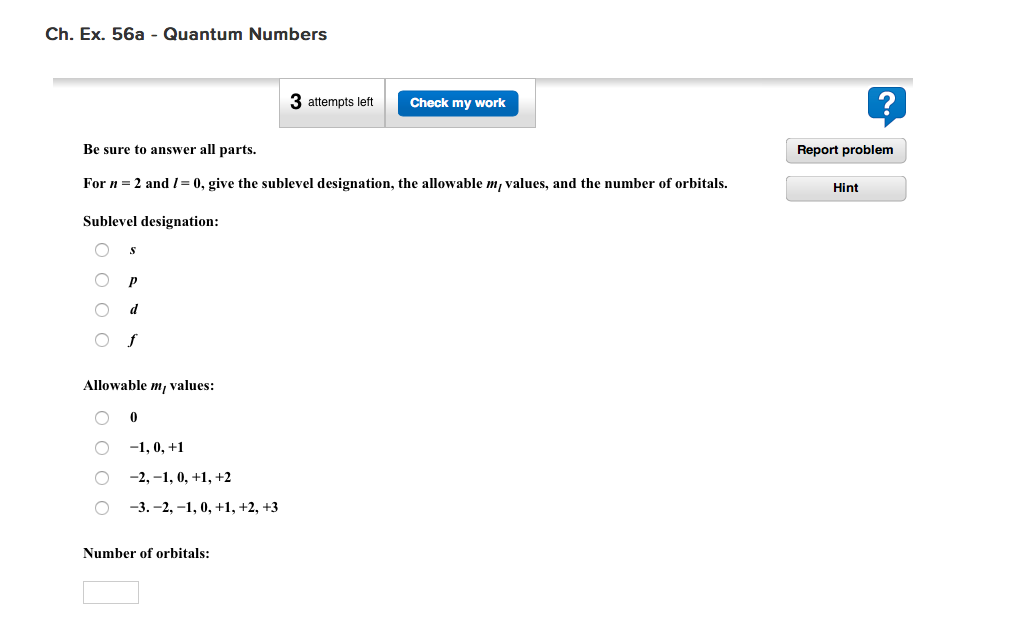1022x637 pixels.
Task: Click the Ch. Ex. 56a page title
Action: click(x=185, y=34)
